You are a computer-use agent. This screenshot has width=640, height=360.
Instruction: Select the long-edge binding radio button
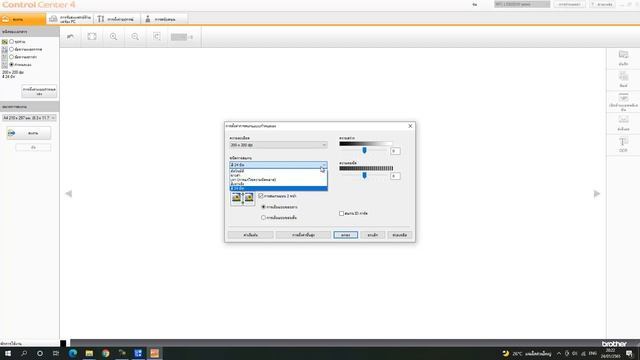(263, 207)
